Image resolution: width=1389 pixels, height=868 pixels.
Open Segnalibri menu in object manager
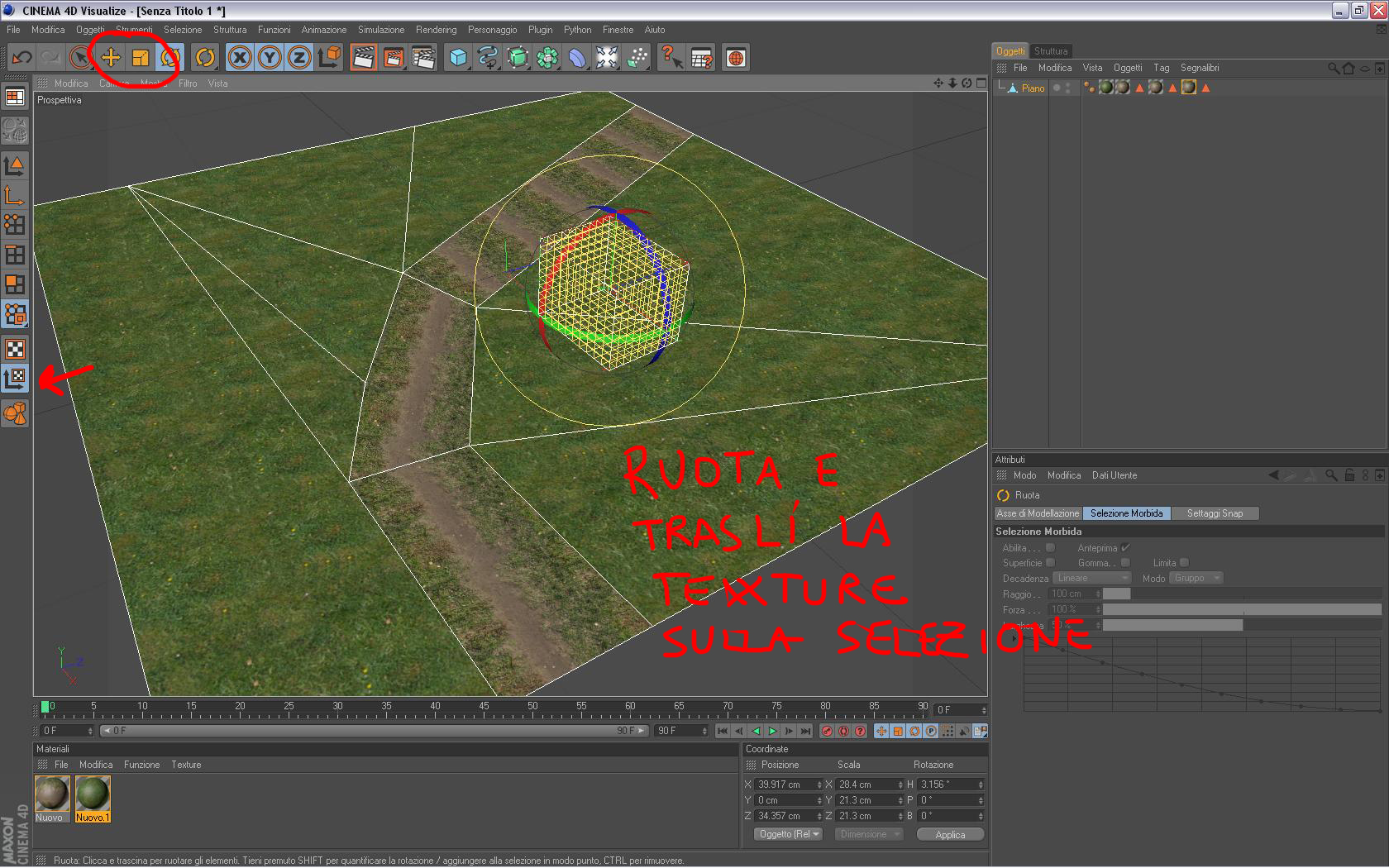click(1200, 68)
